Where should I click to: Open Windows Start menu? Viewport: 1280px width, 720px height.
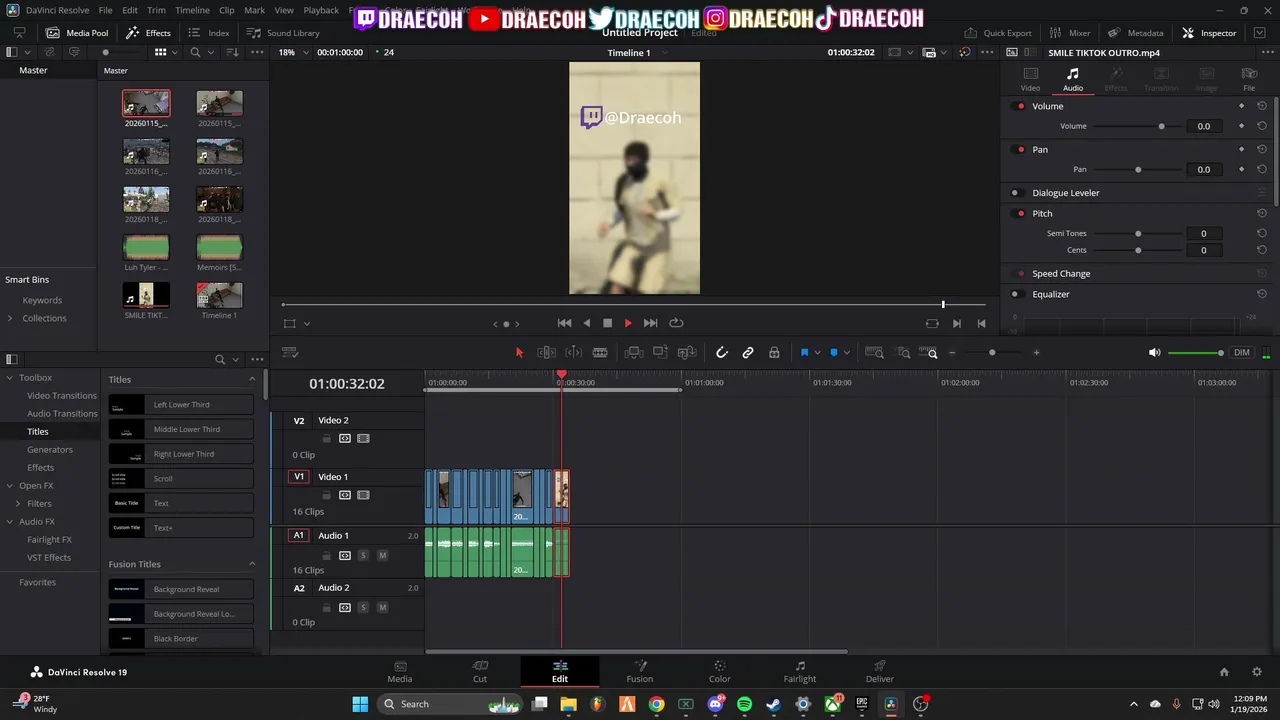[360, 704]
